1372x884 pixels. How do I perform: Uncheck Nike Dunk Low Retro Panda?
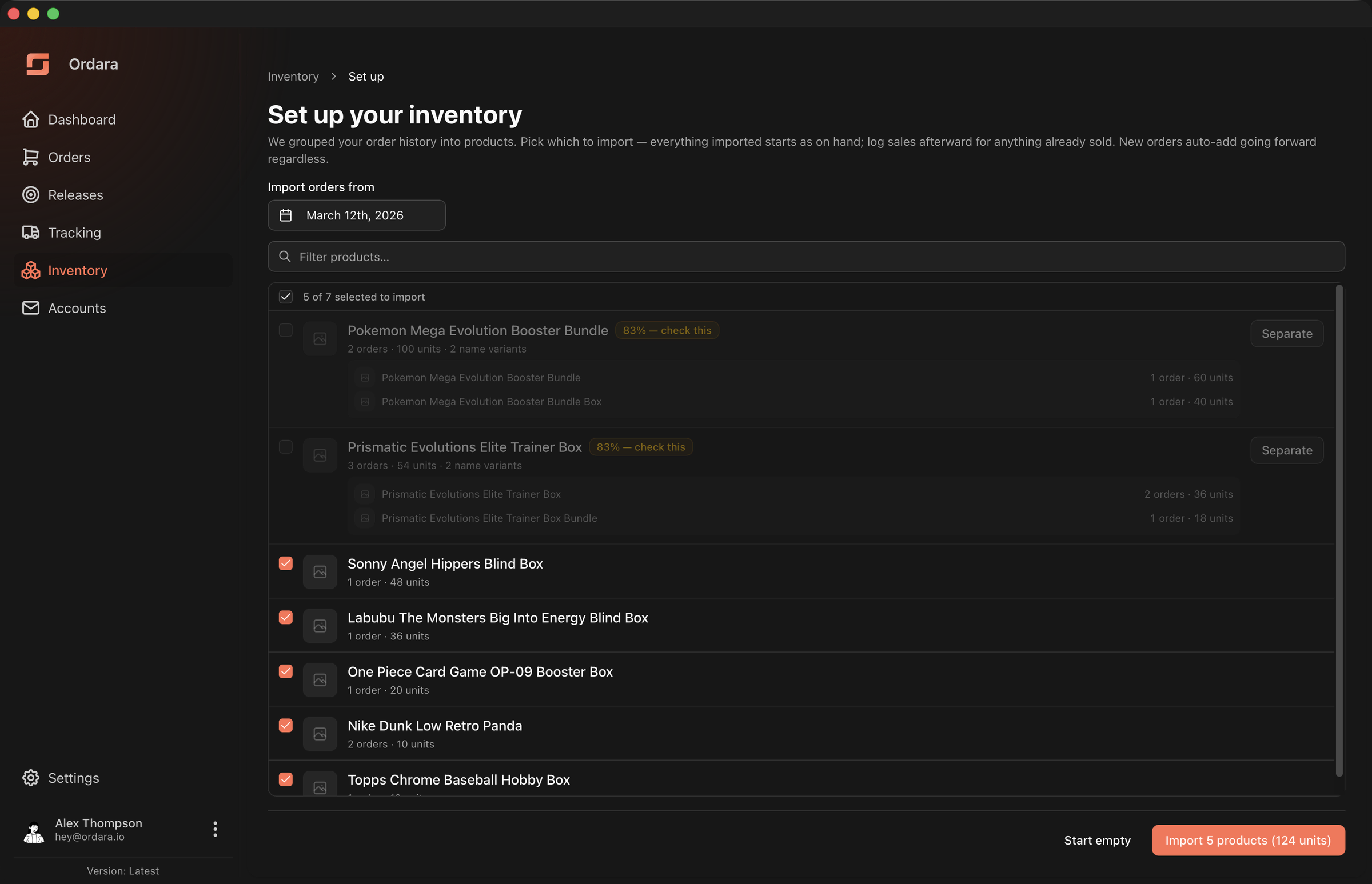pyautogui.click(x=286, y=725)
